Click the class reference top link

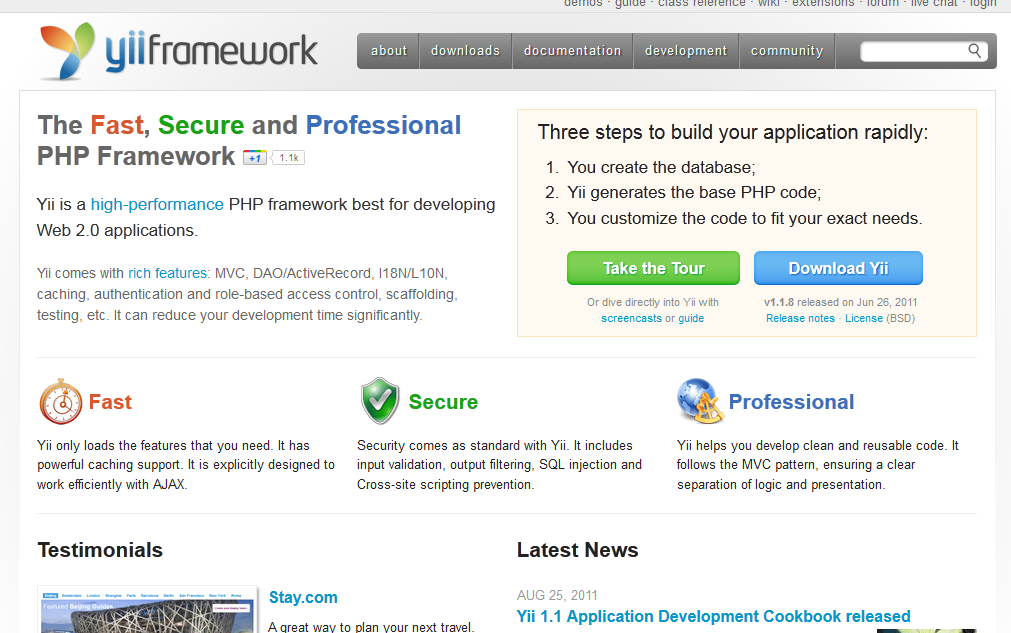point(702,4)
